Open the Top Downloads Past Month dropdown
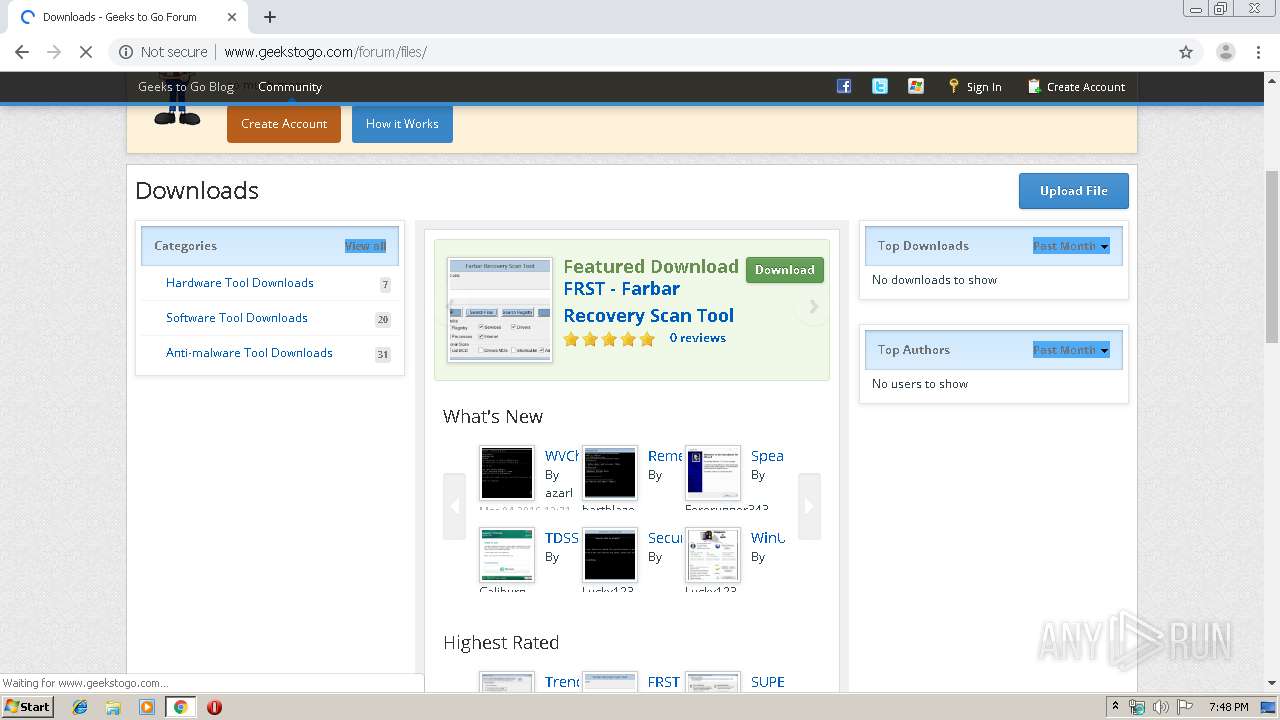This screenshot has height=720, width=1280. coord(1071,246)
